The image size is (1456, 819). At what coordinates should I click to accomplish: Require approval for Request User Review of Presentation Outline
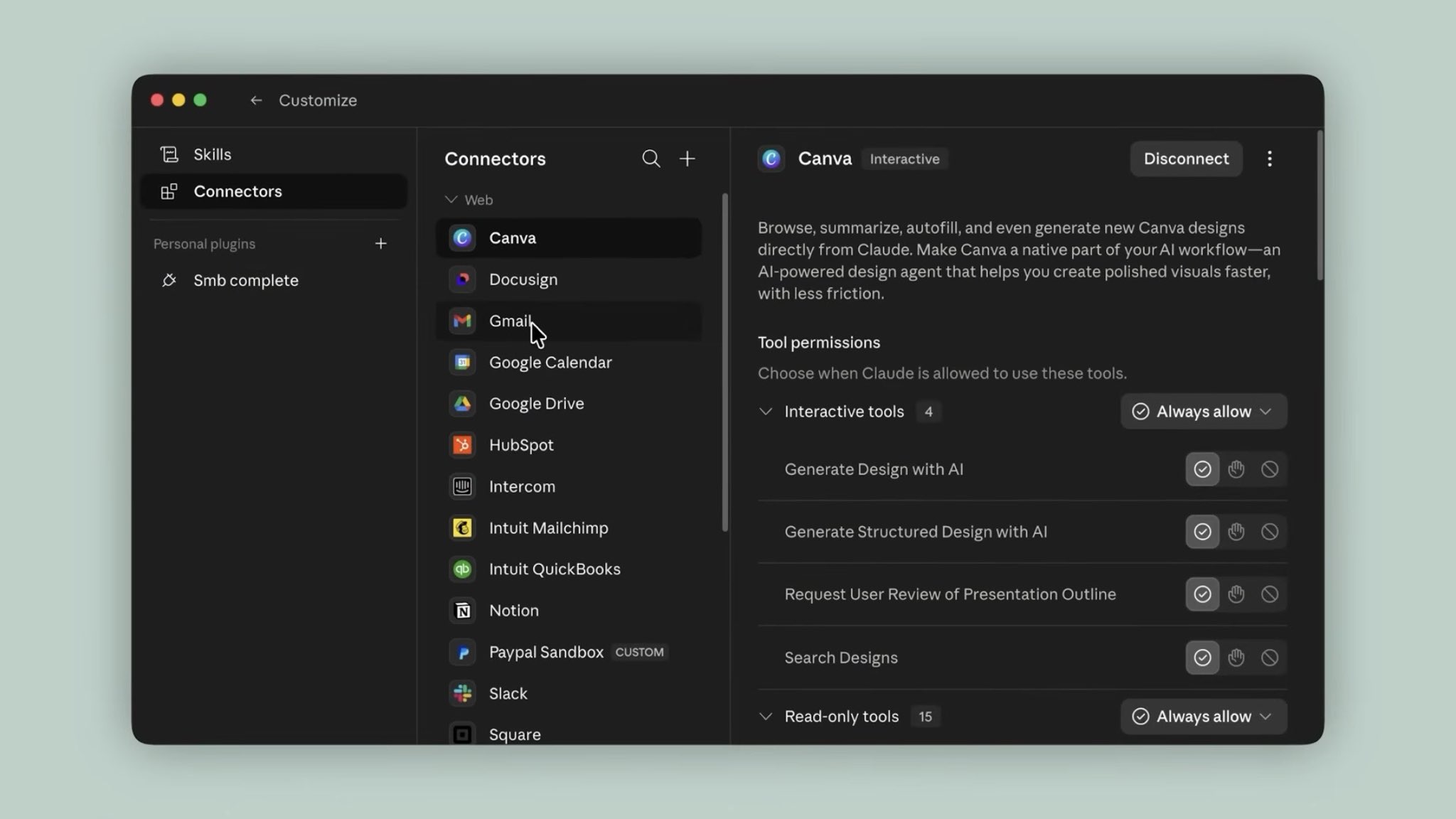pos(1236,594)
